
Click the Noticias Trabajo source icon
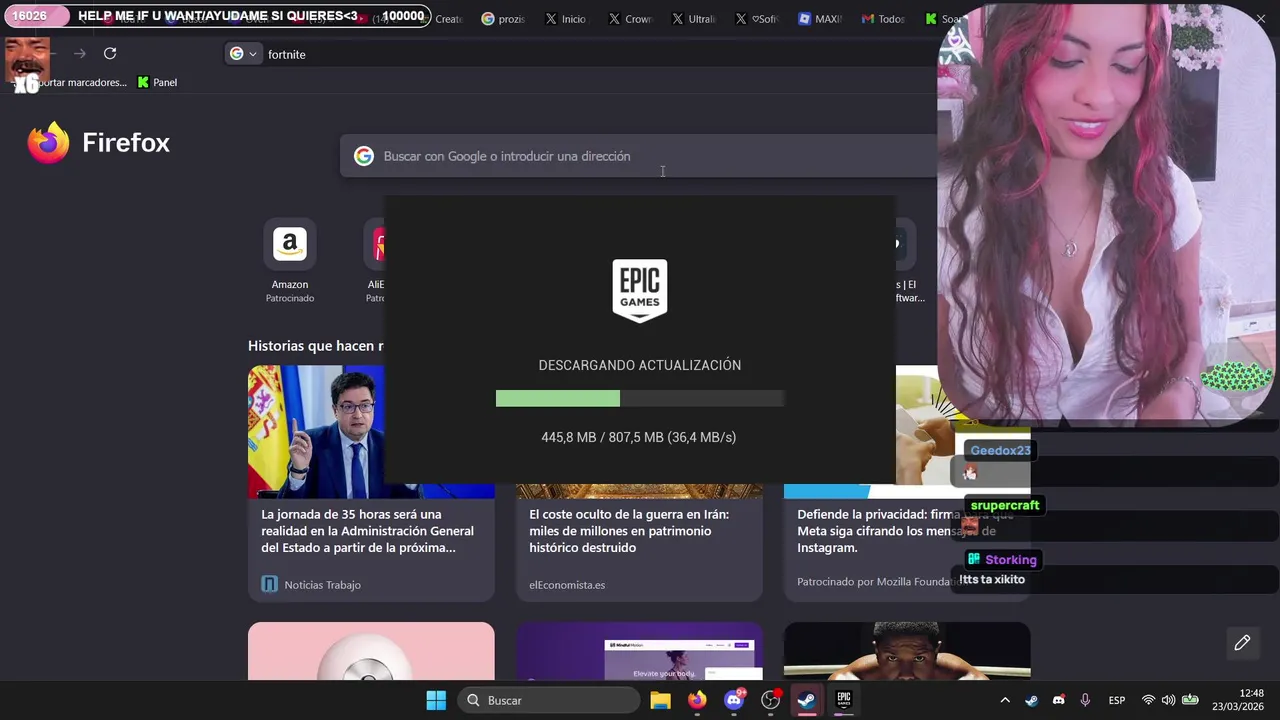[x=269, y=584]
